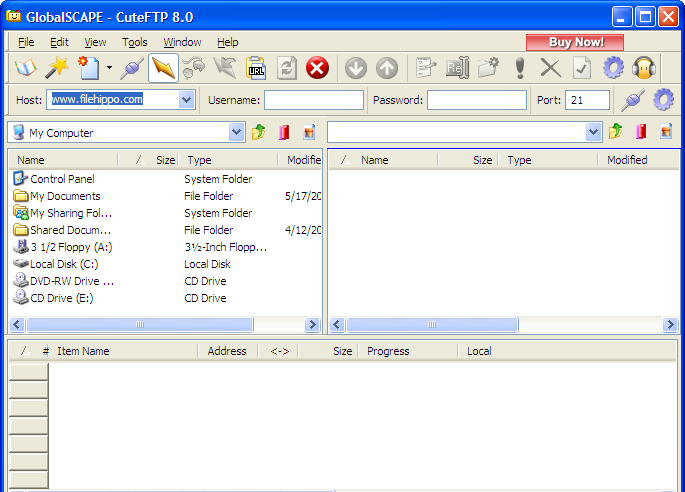Click the Delete X icon in toolbar
Image resolution: width=685 pixels, height=492 pixels.
[x=550, y=68]
